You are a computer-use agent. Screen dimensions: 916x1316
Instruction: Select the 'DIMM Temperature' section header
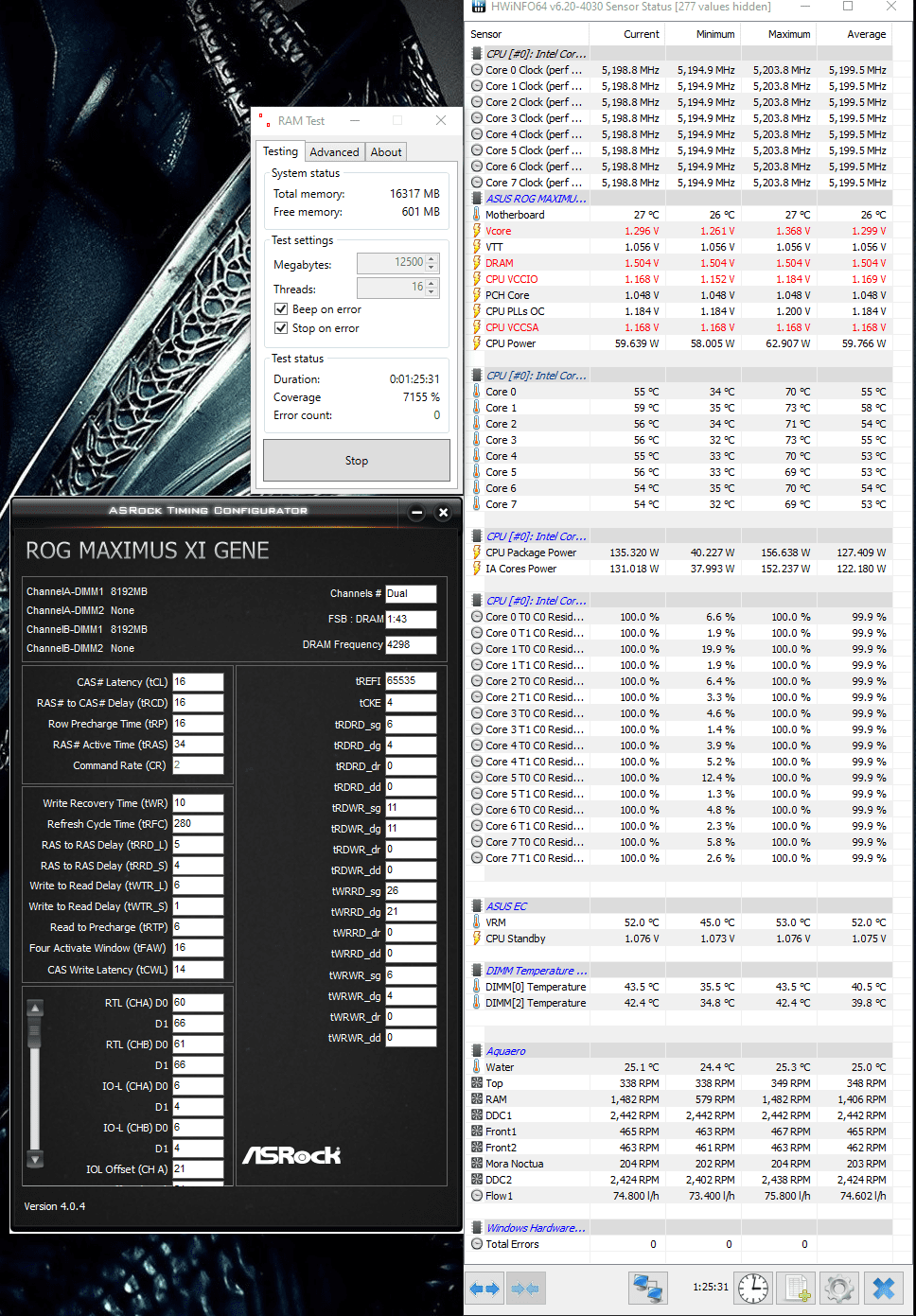click(537, 971)
